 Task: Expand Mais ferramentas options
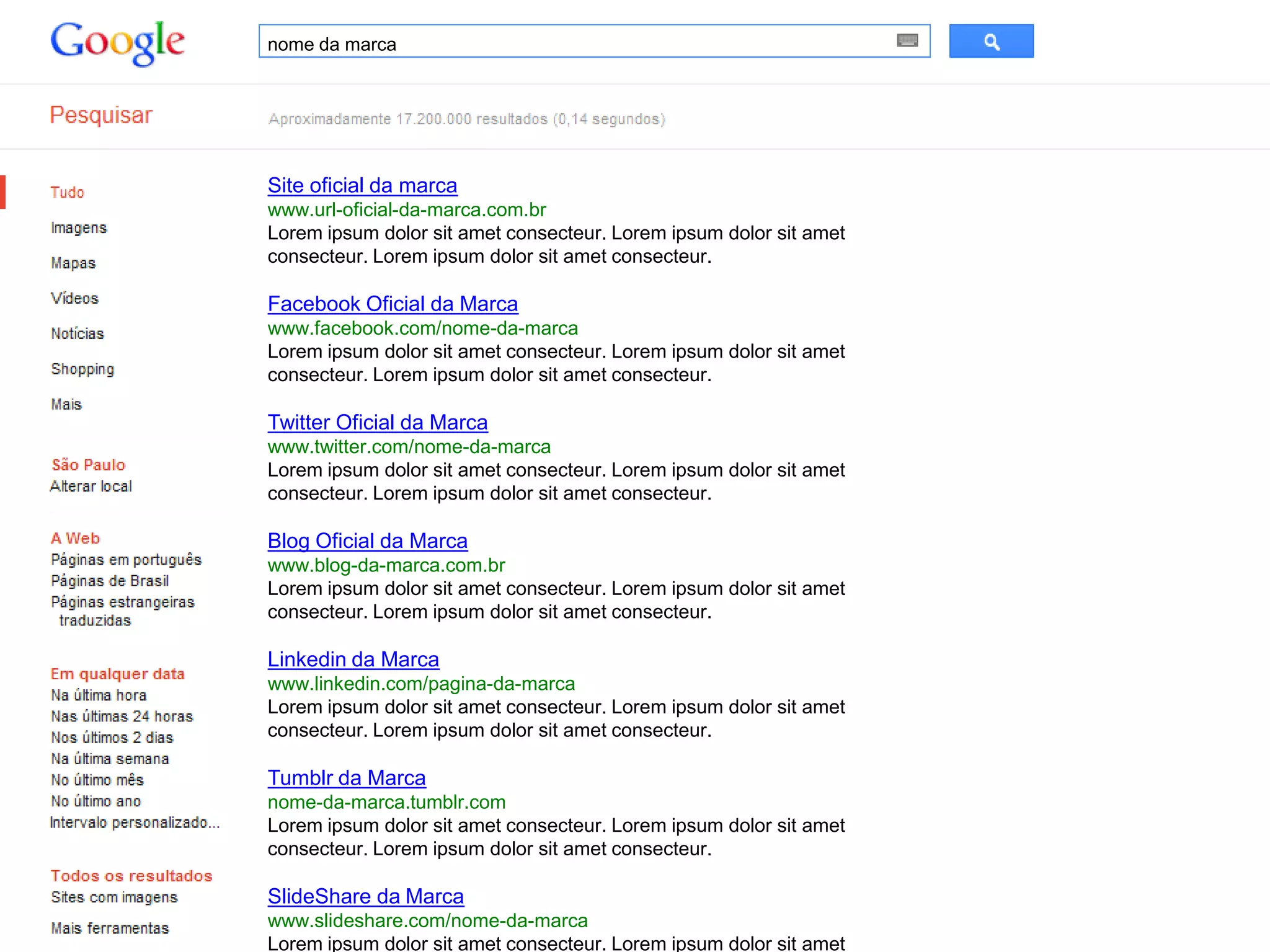[x=110, y=929]
